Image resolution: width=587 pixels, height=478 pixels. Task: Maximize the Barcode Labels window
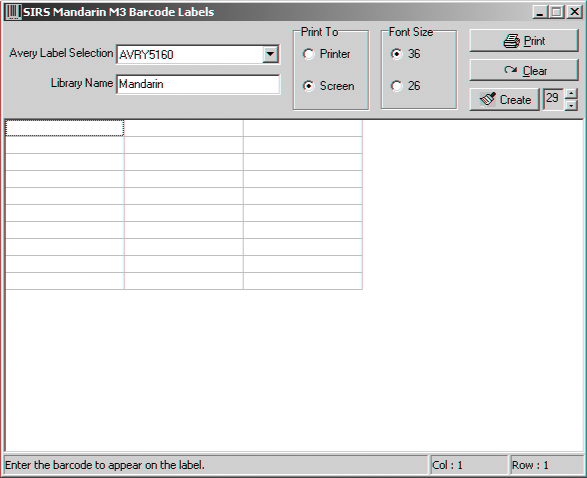(x=557, y=12)
